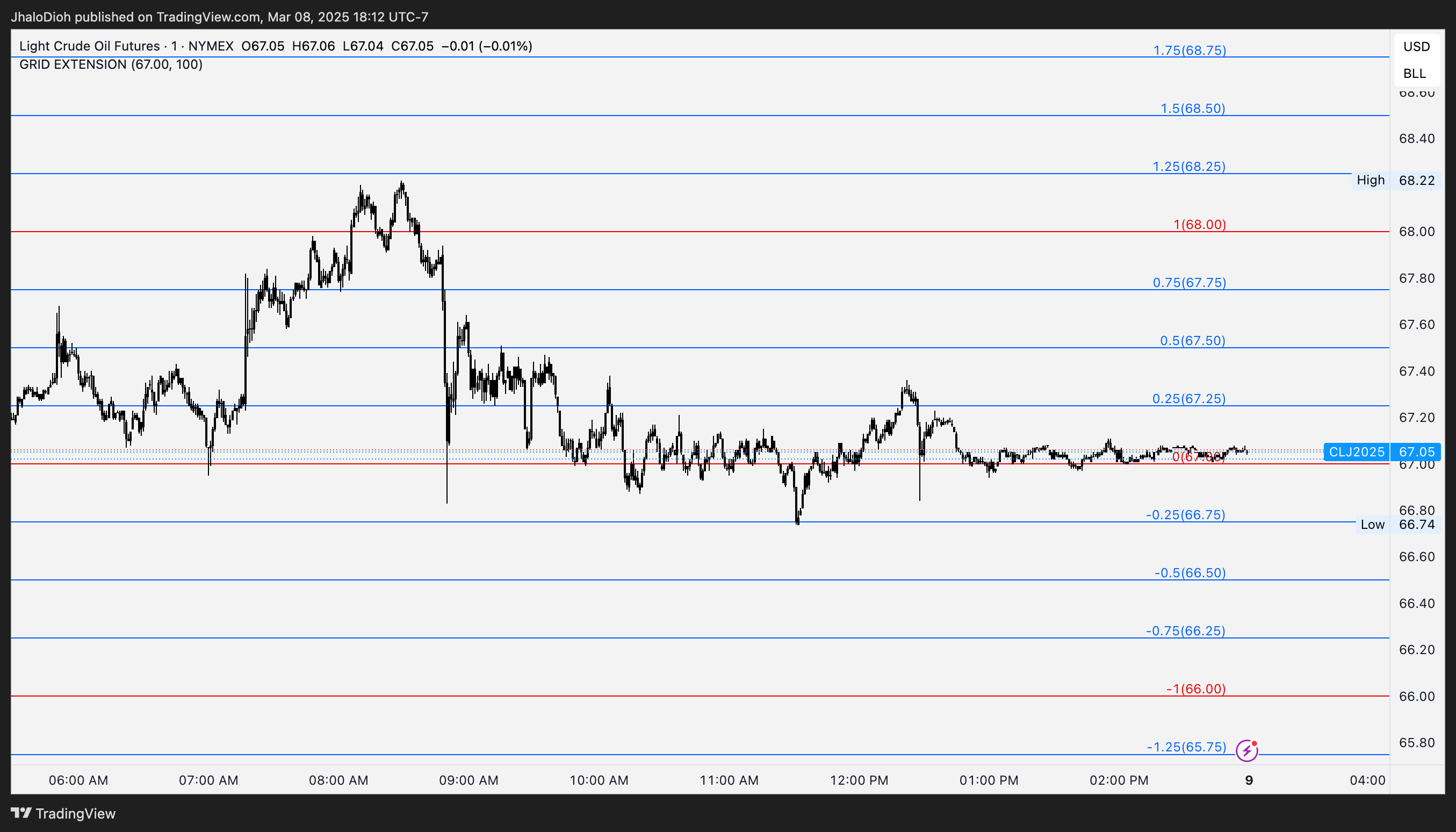Viewport: 1456px width, 832px height.
Task: Click the bold 9 date label on time axis
Action: coord(1249,780)
